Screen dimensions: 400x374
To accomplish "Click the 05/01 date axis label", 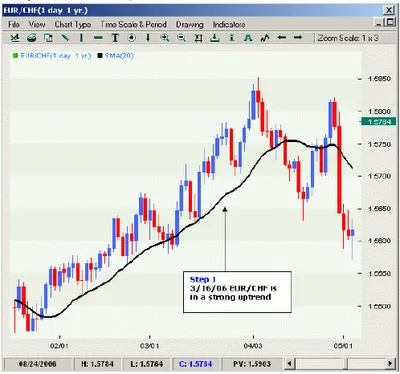I will 343,346.
